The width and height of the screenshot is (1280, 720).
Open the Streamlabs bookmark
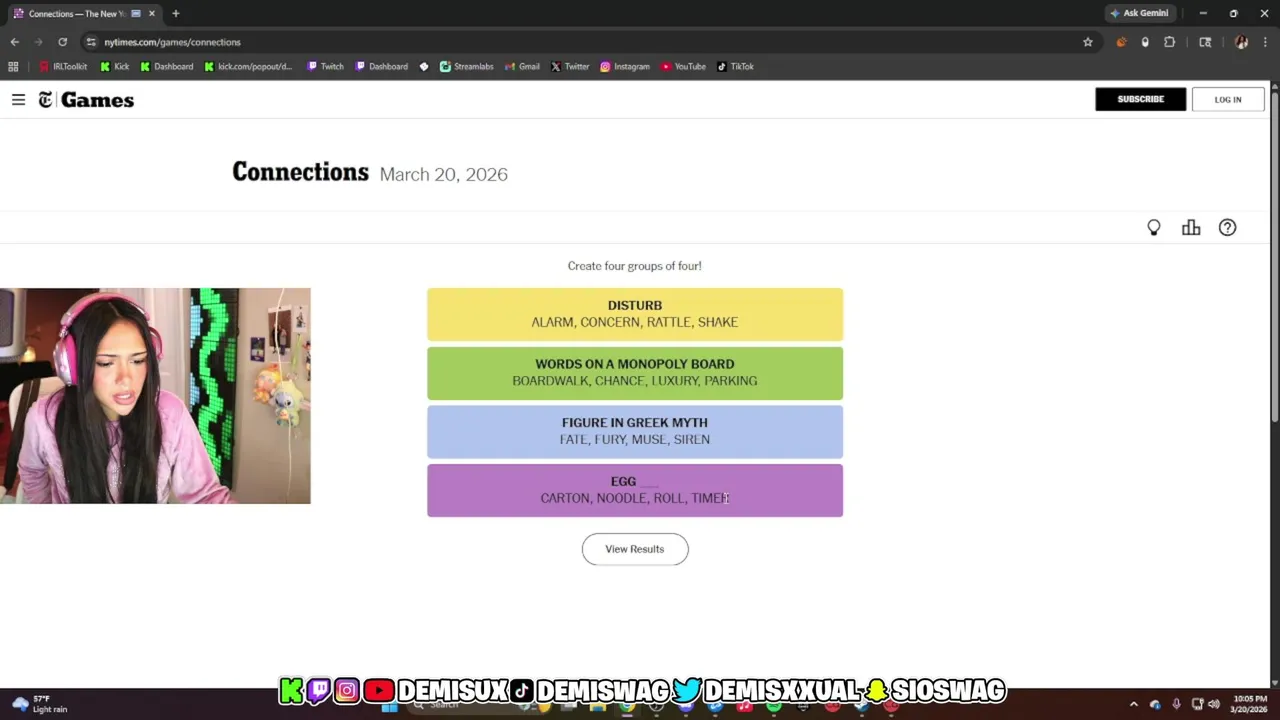pos(467,67)
